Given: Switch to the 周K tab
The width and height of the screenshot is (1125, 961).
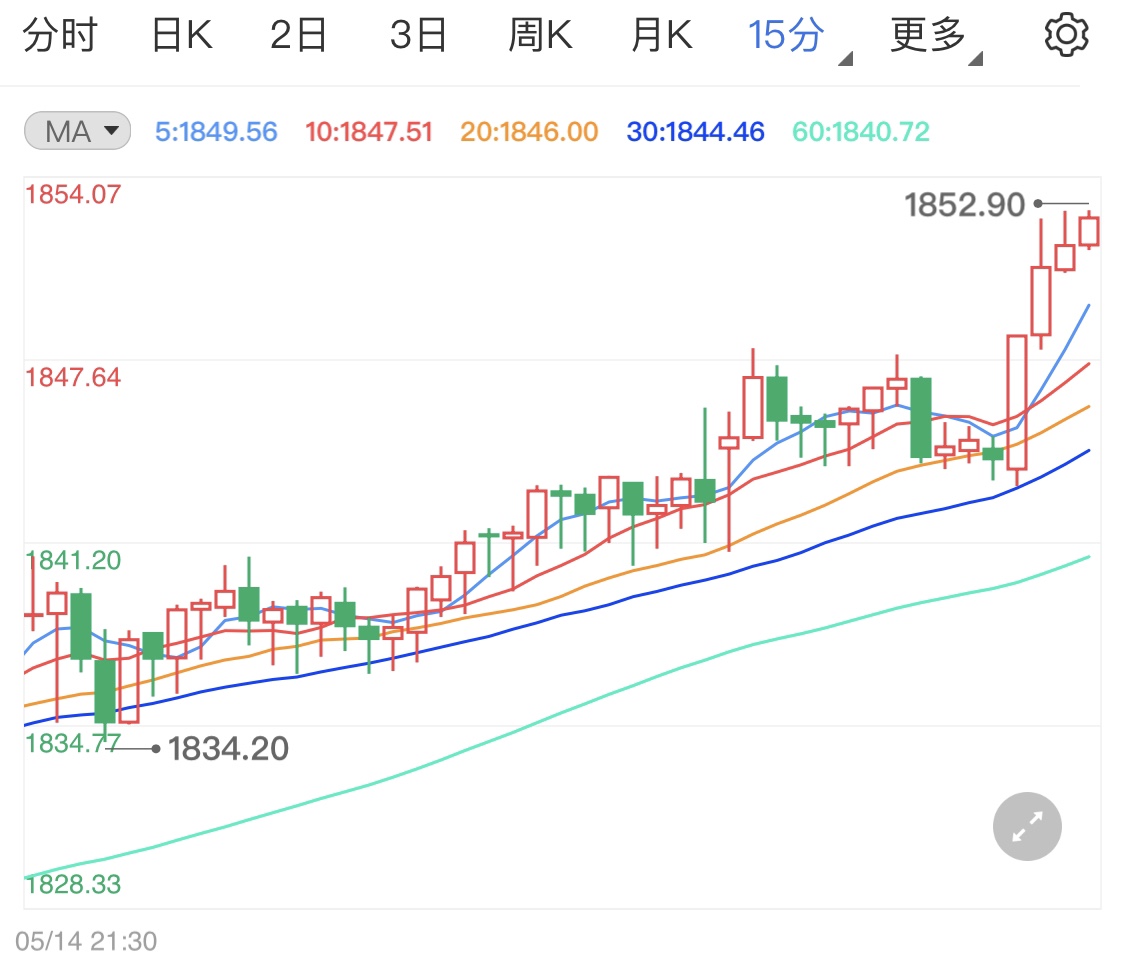Looking at the screenshot, I should 540,35.
